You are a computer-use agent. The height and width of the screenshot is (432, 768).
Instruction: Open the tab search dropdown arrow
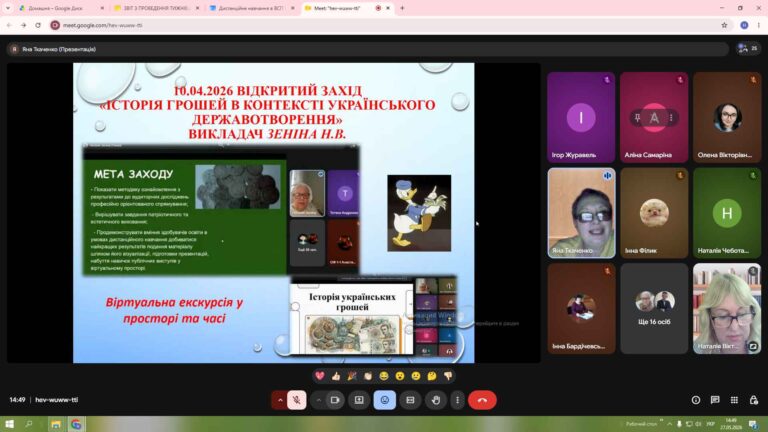coord(7,8)
